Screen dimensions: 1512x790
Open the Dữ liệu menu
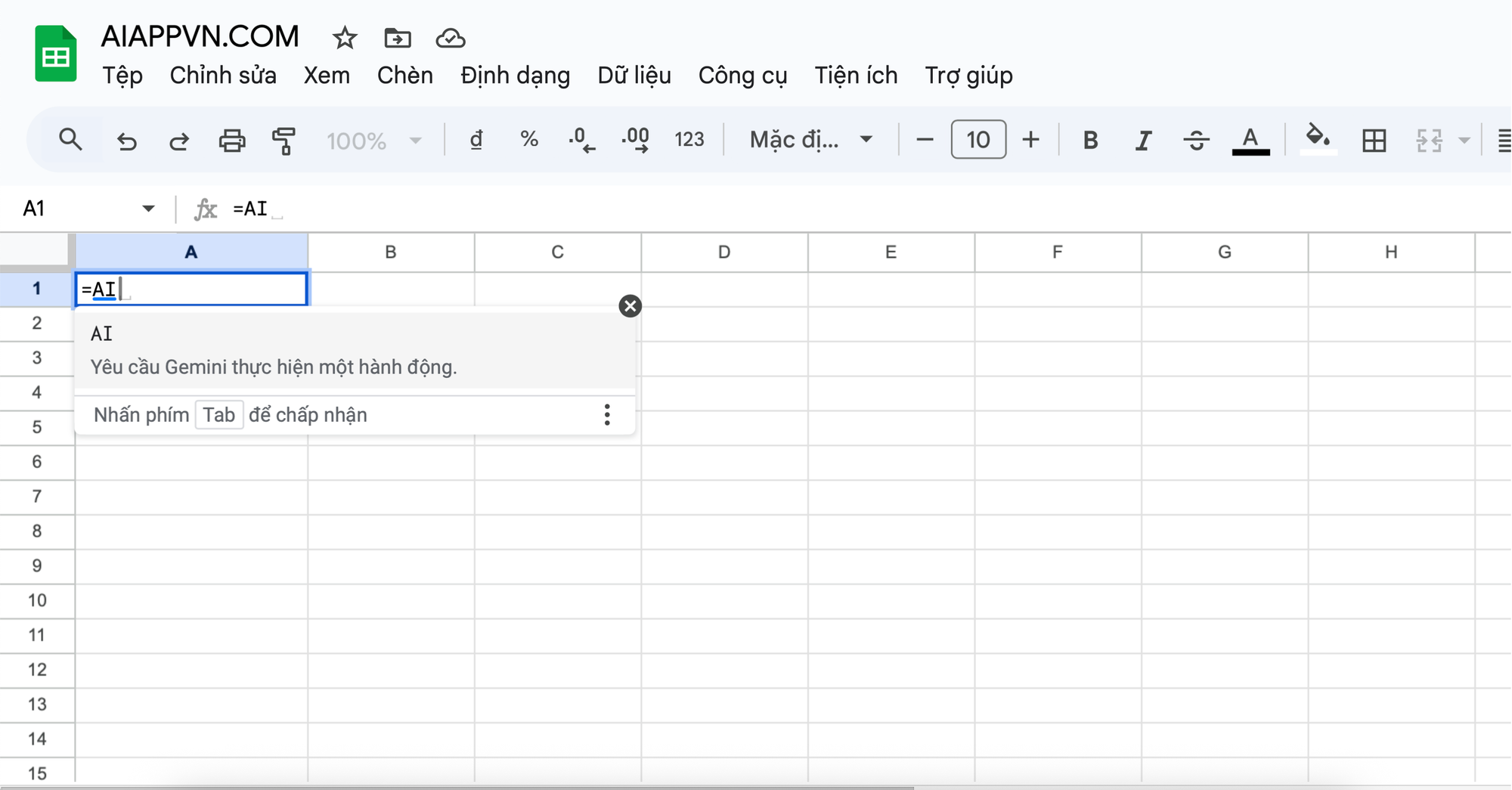[x=634, y=76]
